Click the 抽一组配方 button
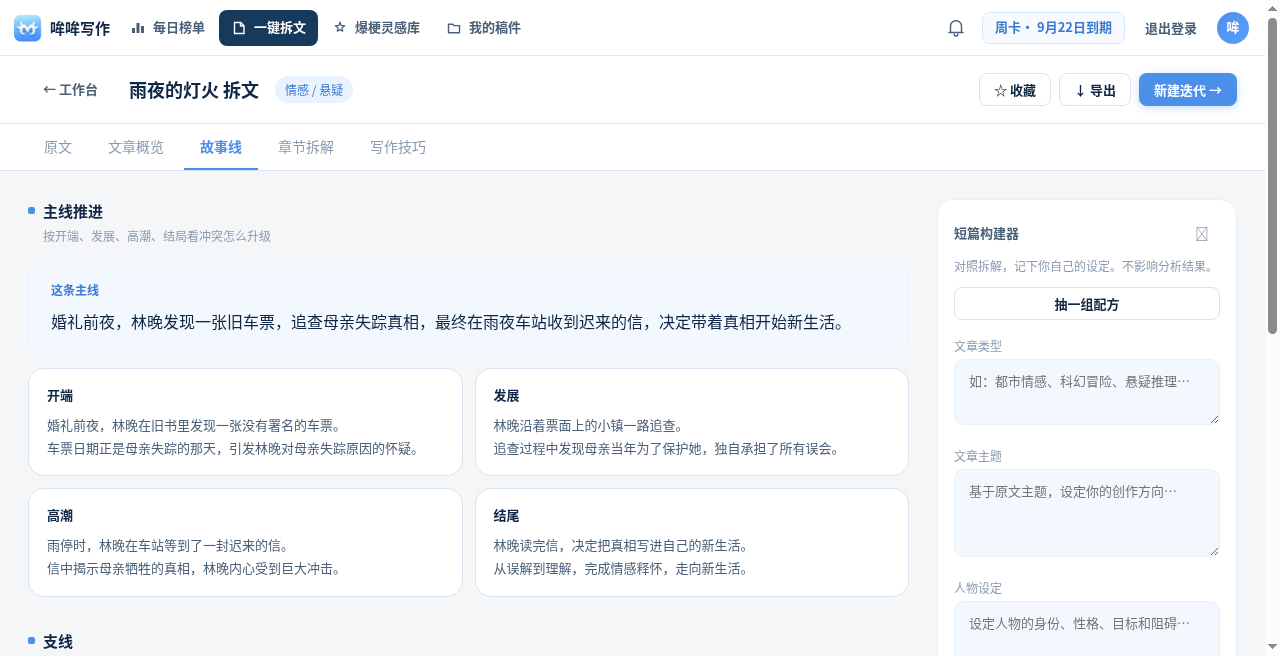Viewport: 1280px width, 656px height. 1087,304
